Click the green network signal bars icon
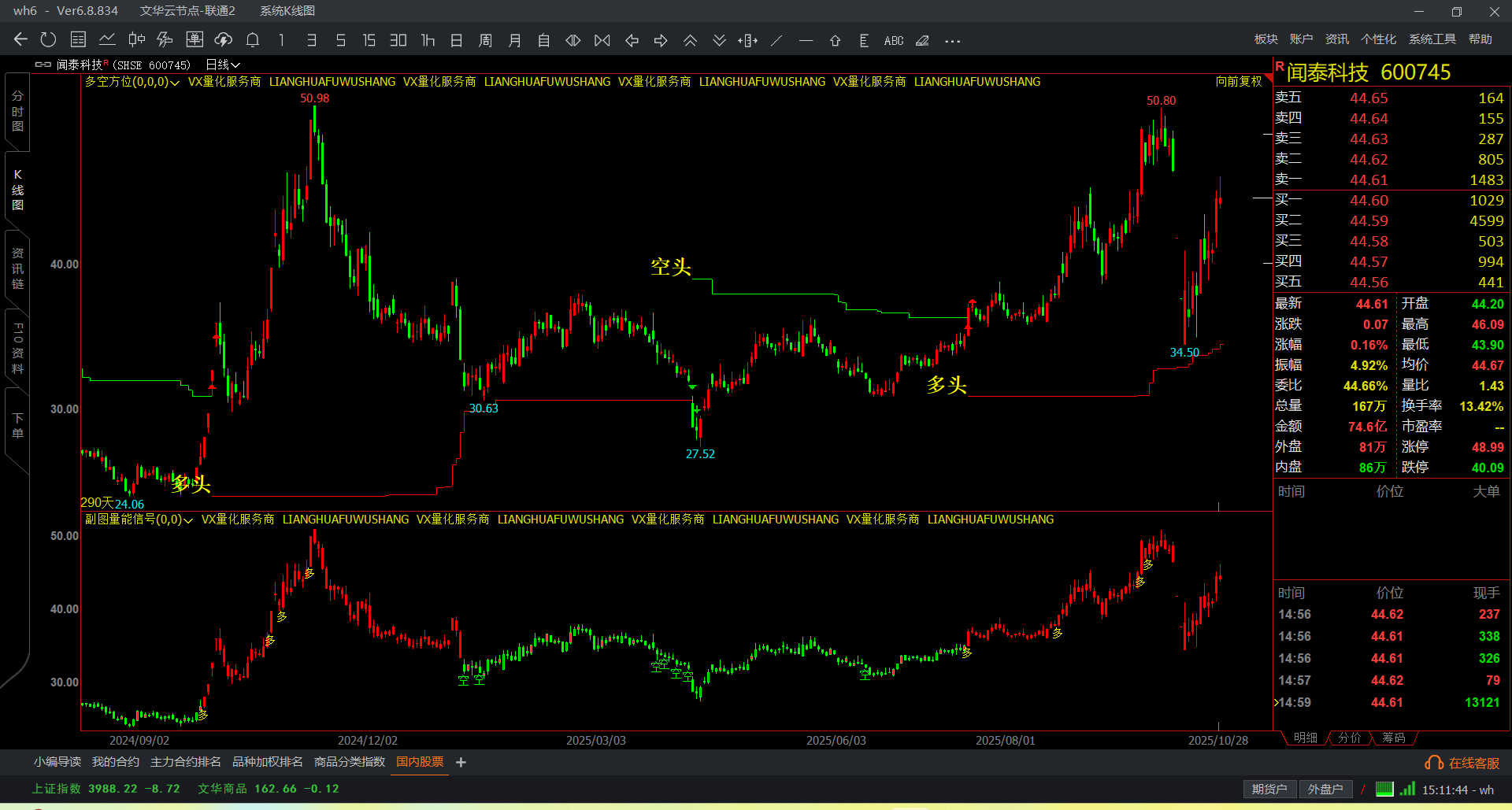Viewport: 1512px width, 810px height. (1408, 789)
